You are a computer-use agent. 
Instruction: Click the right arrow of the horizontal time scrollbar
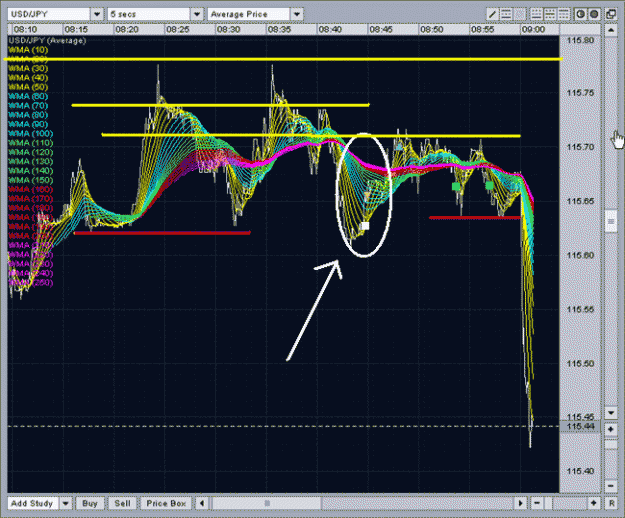[x=520, y=503]
